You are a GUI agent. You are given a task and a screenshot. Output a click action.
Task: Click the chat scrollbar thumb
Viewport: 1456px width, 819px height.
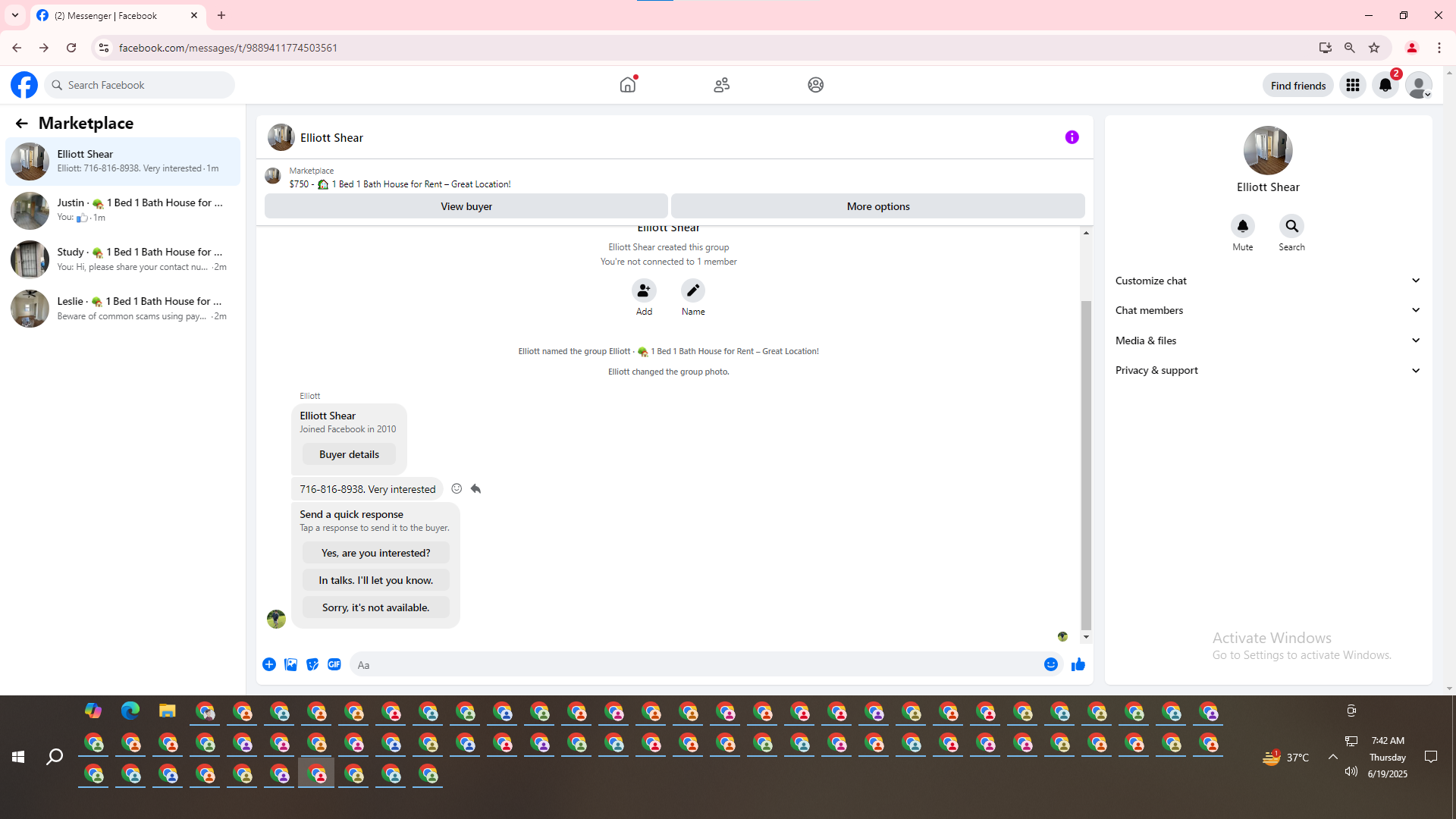tap(1086, 466)
